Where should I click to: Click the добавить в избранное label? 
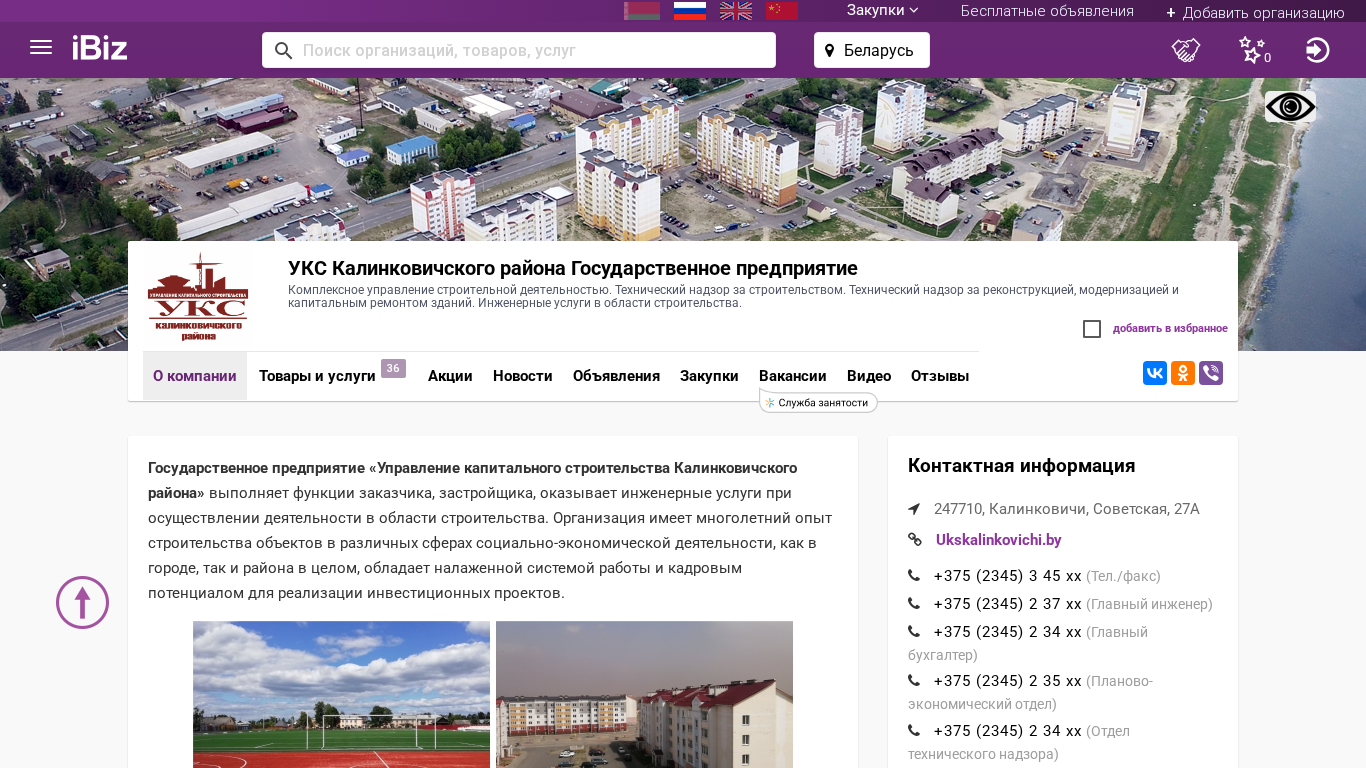(1170, 329)
